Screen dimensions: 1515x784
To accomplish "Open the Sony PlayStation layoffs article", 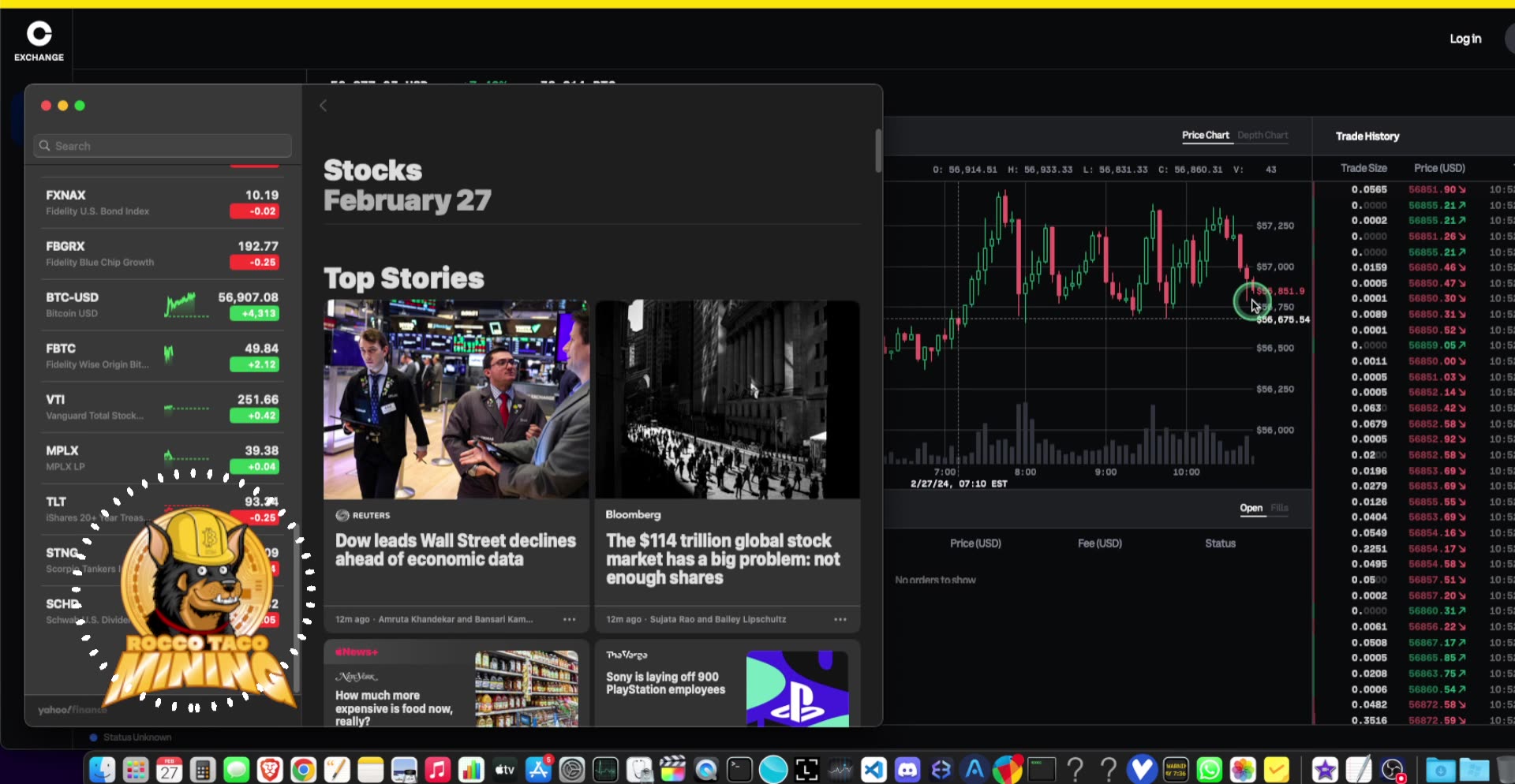I will (x=667, y=683).
